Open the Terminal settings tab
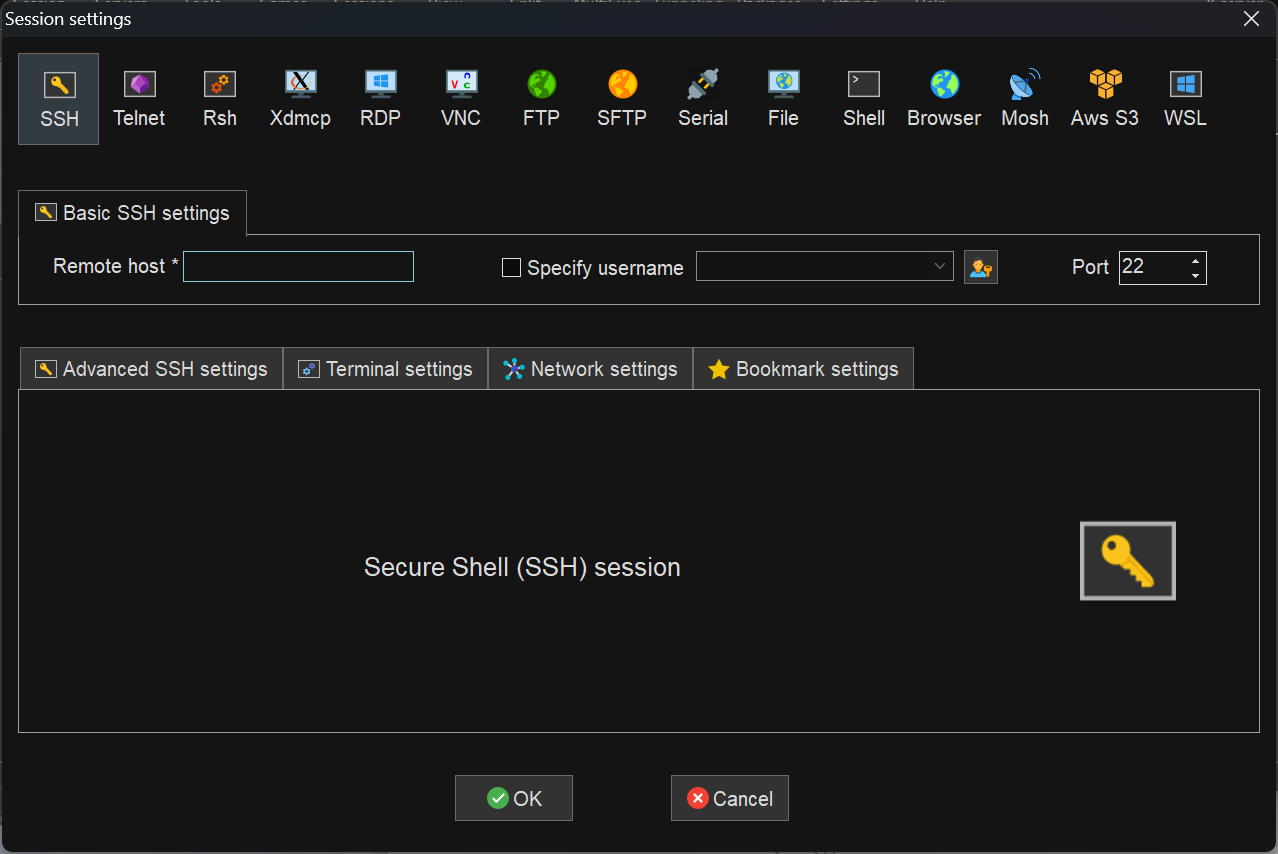 [x=385, y=369]
